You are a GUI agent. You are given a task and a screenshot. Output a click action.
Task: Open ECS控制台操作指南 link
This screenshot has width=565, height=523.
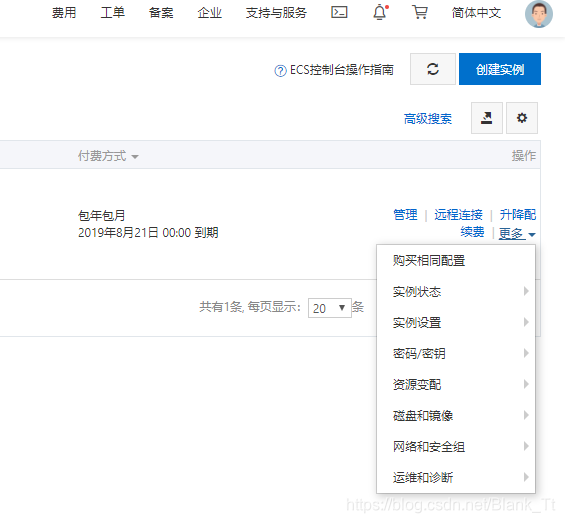click(x=342, y=70)
